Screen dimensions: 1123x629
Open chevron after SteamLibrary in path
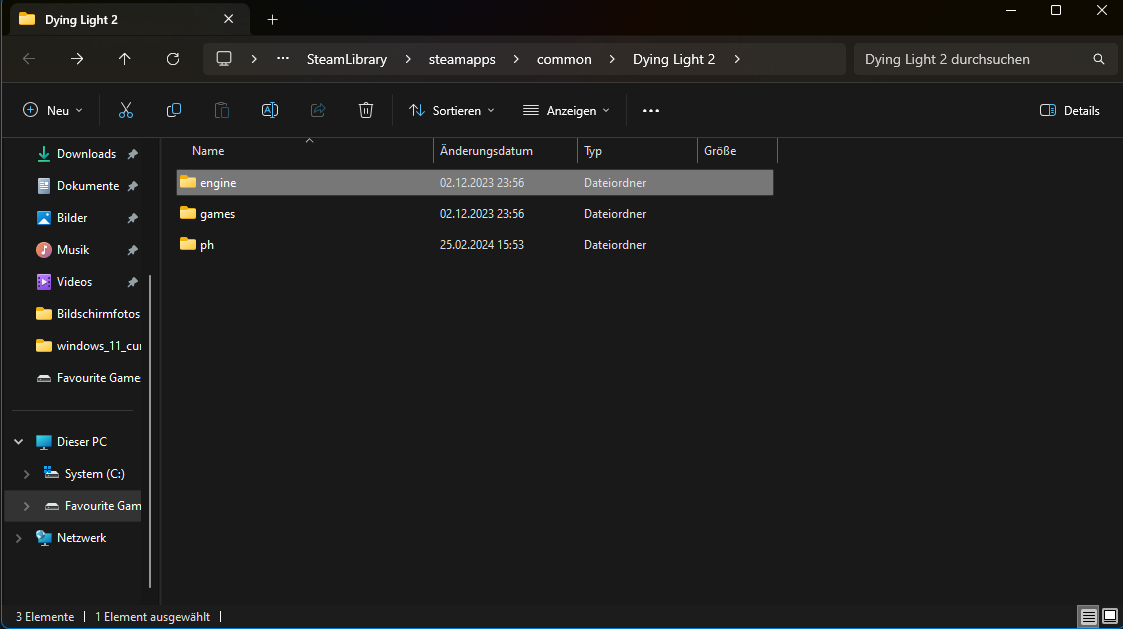(408, 59)
